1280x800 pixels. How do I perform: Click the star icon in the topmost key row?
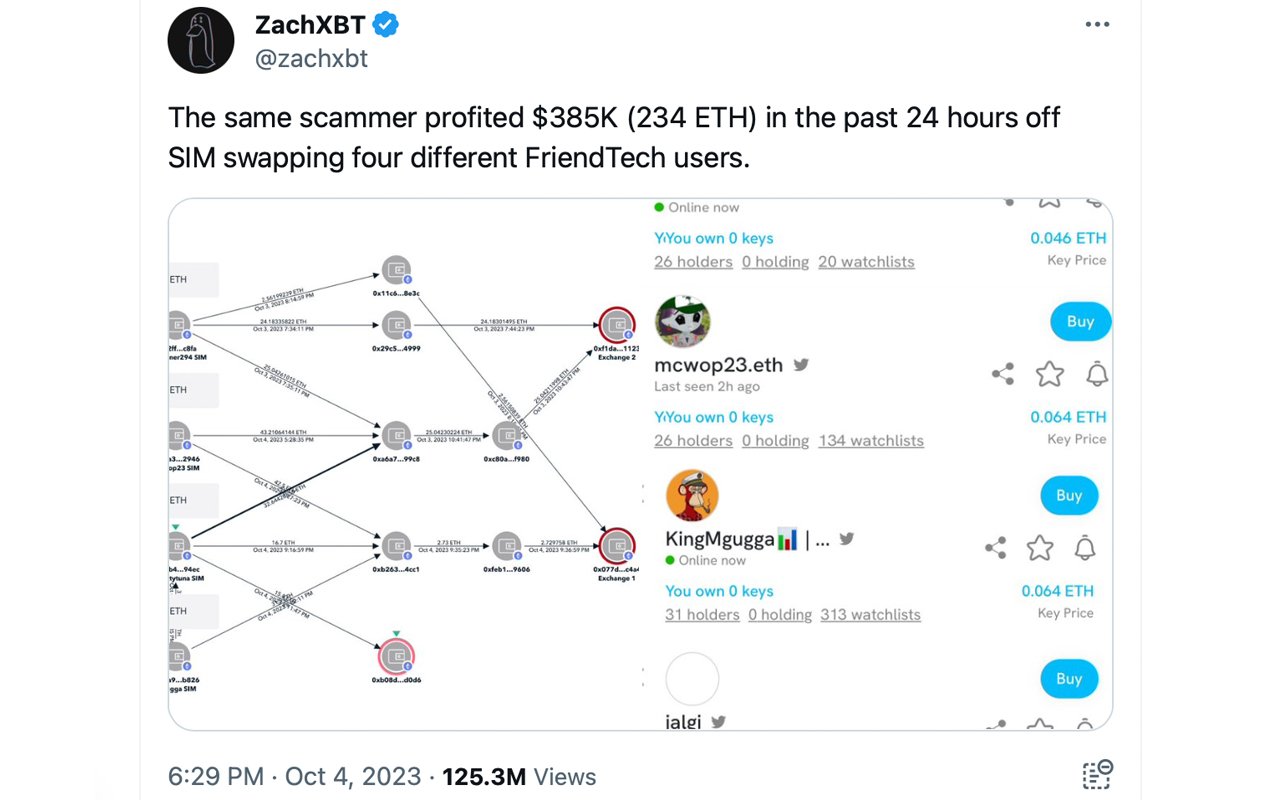coord(1049,201)
